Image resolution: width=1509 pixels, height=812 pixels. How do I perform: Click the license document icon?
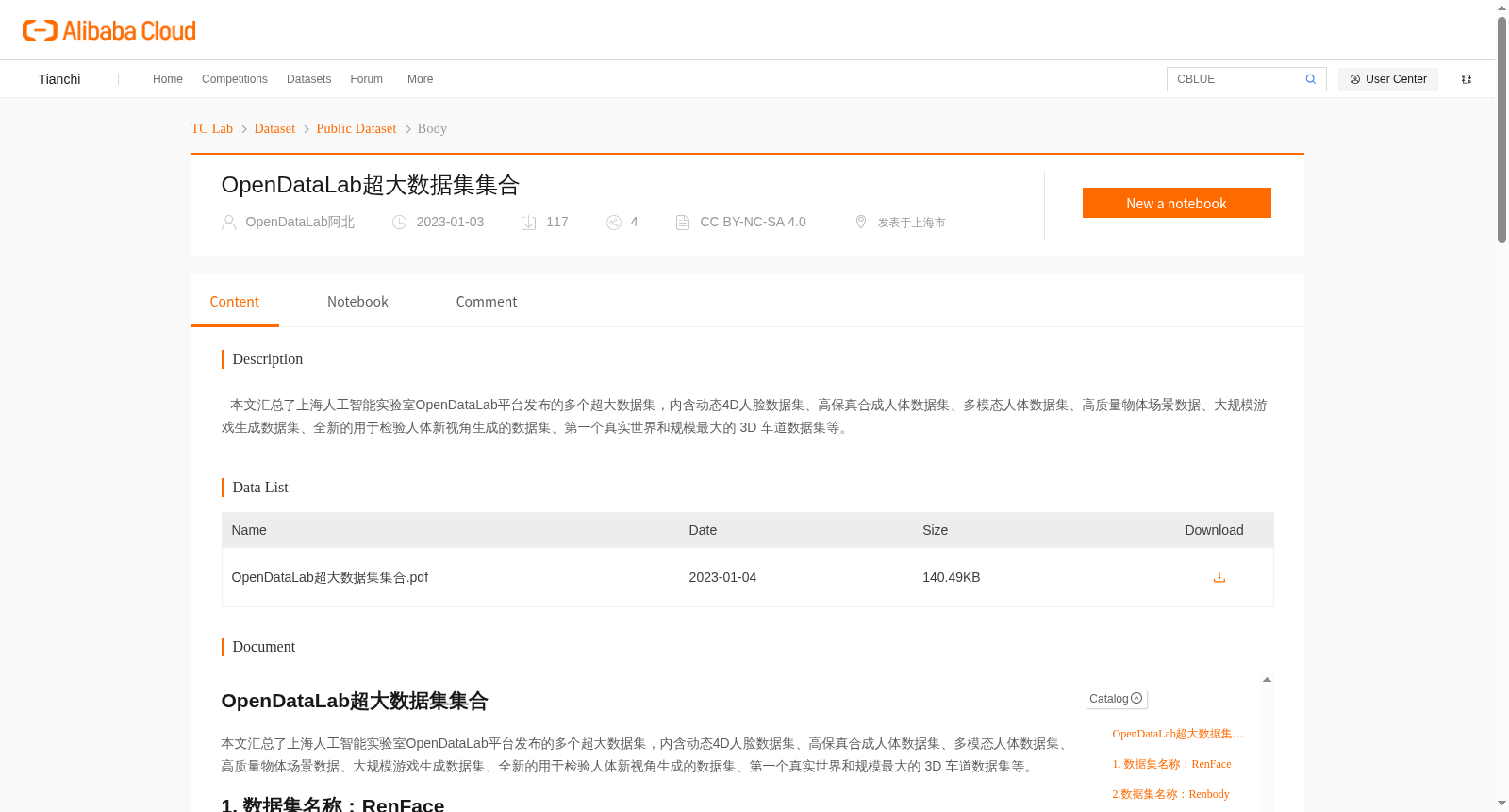coord(683,223)
